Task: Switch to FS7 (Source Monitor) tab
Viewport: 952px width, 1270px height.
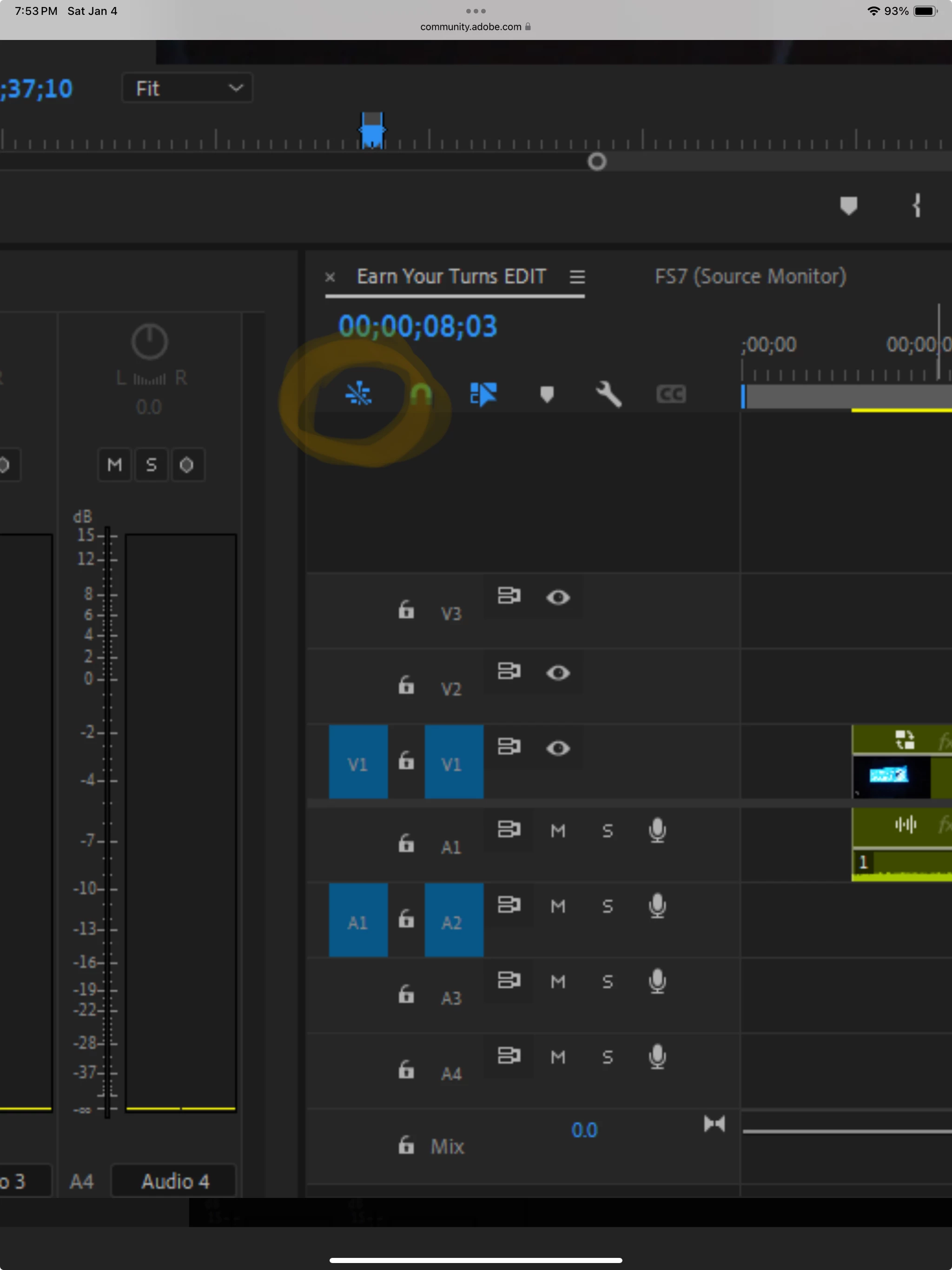Action: [x=750, y=277]
